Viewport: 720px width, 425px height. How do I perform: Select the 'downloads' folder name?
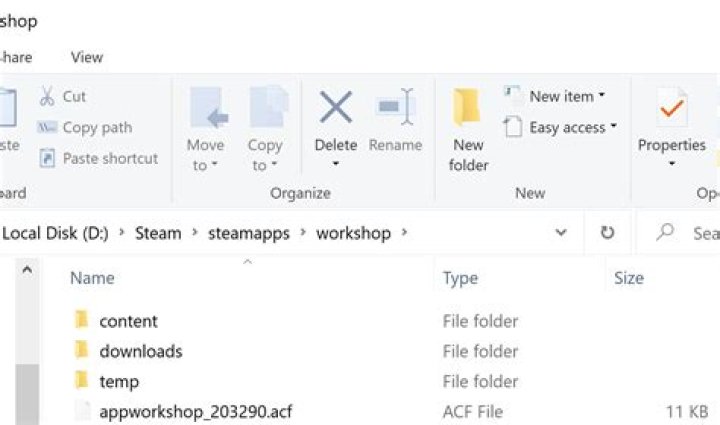coord(141,352)
